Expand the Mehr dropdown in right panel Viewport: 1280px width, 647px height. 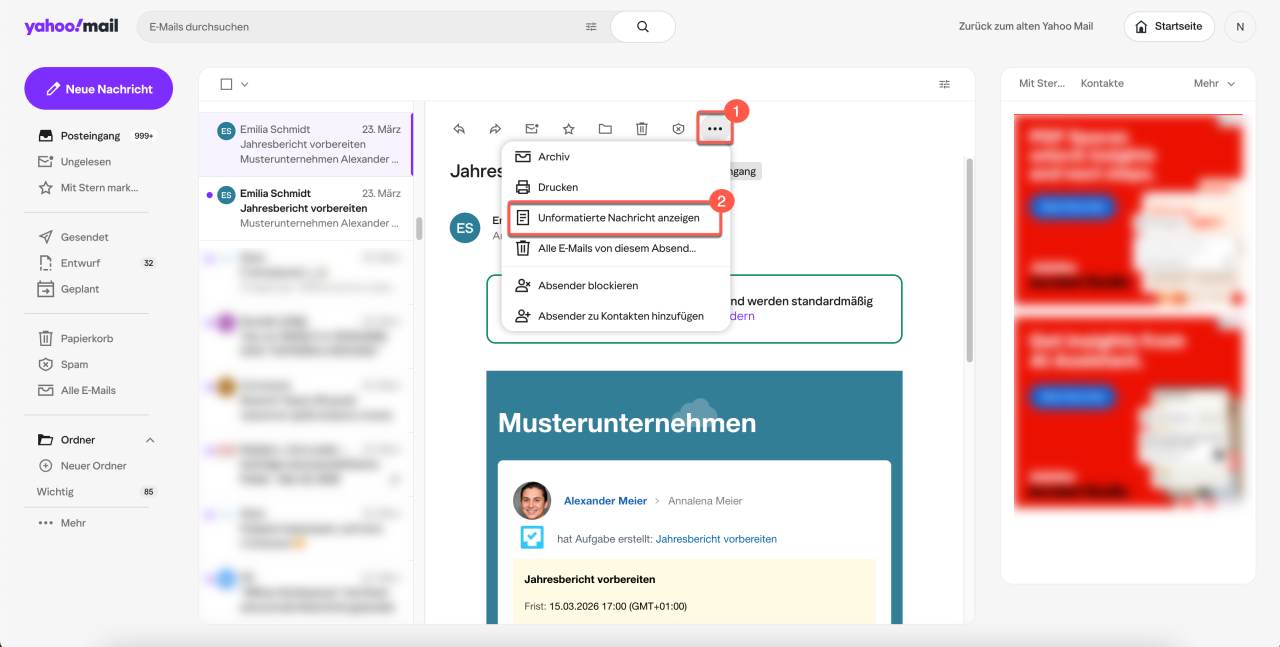[1215, 84]
